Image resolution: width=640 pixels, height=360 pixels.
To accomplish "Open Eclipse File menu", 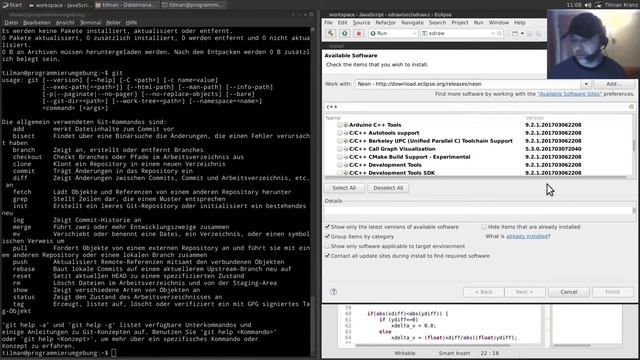I will point(329,22).
